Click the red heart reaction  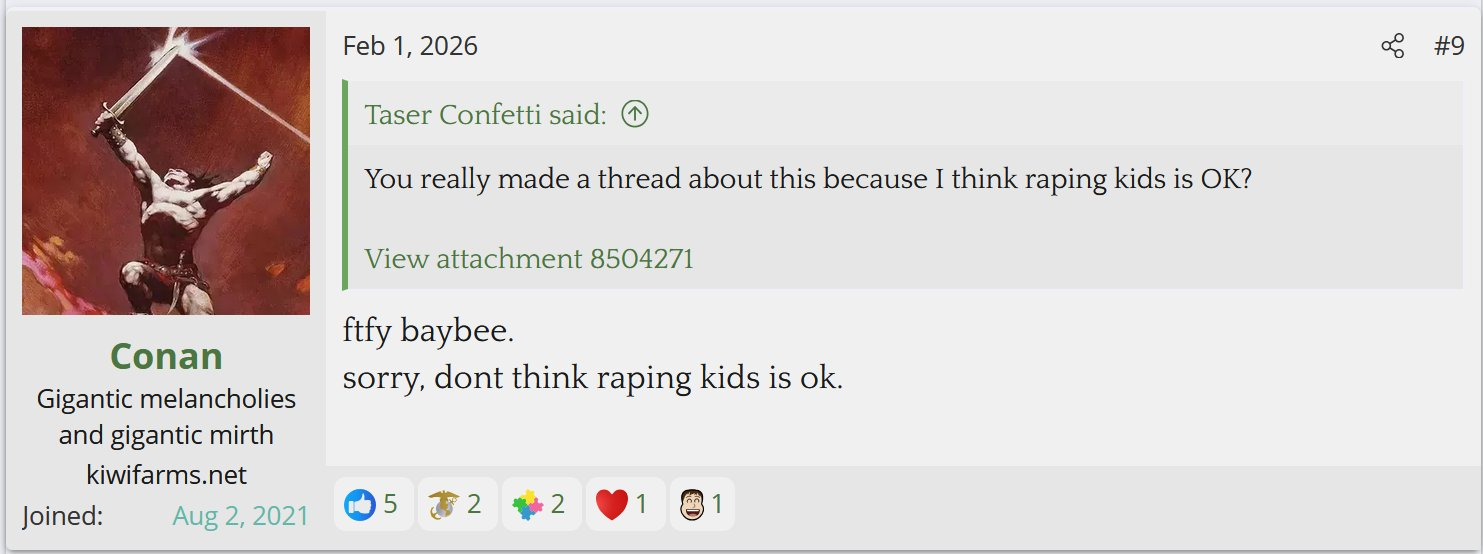pos(622,504)
